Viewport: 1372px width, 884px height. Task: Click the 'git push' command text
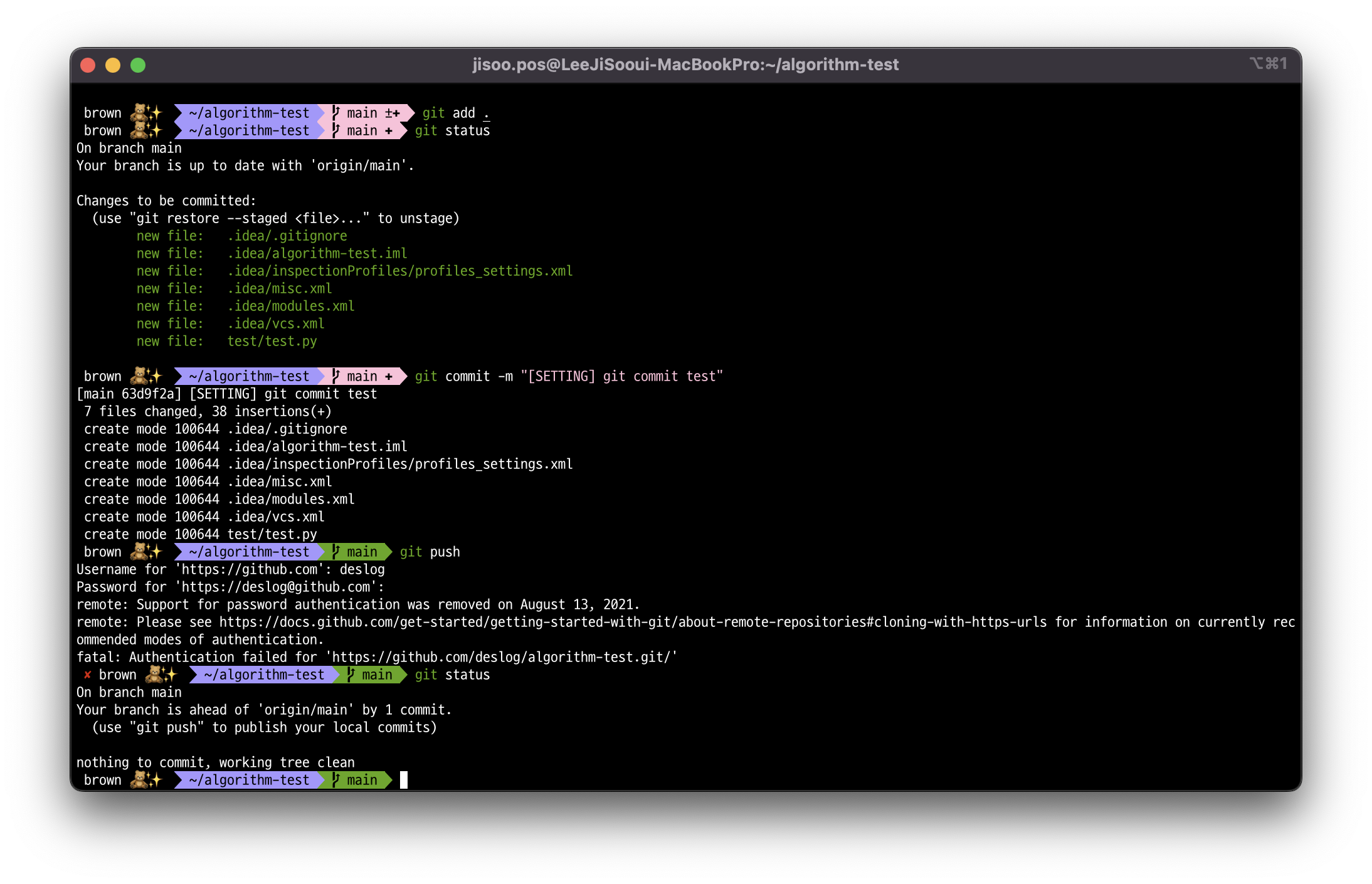coord(430,552)
